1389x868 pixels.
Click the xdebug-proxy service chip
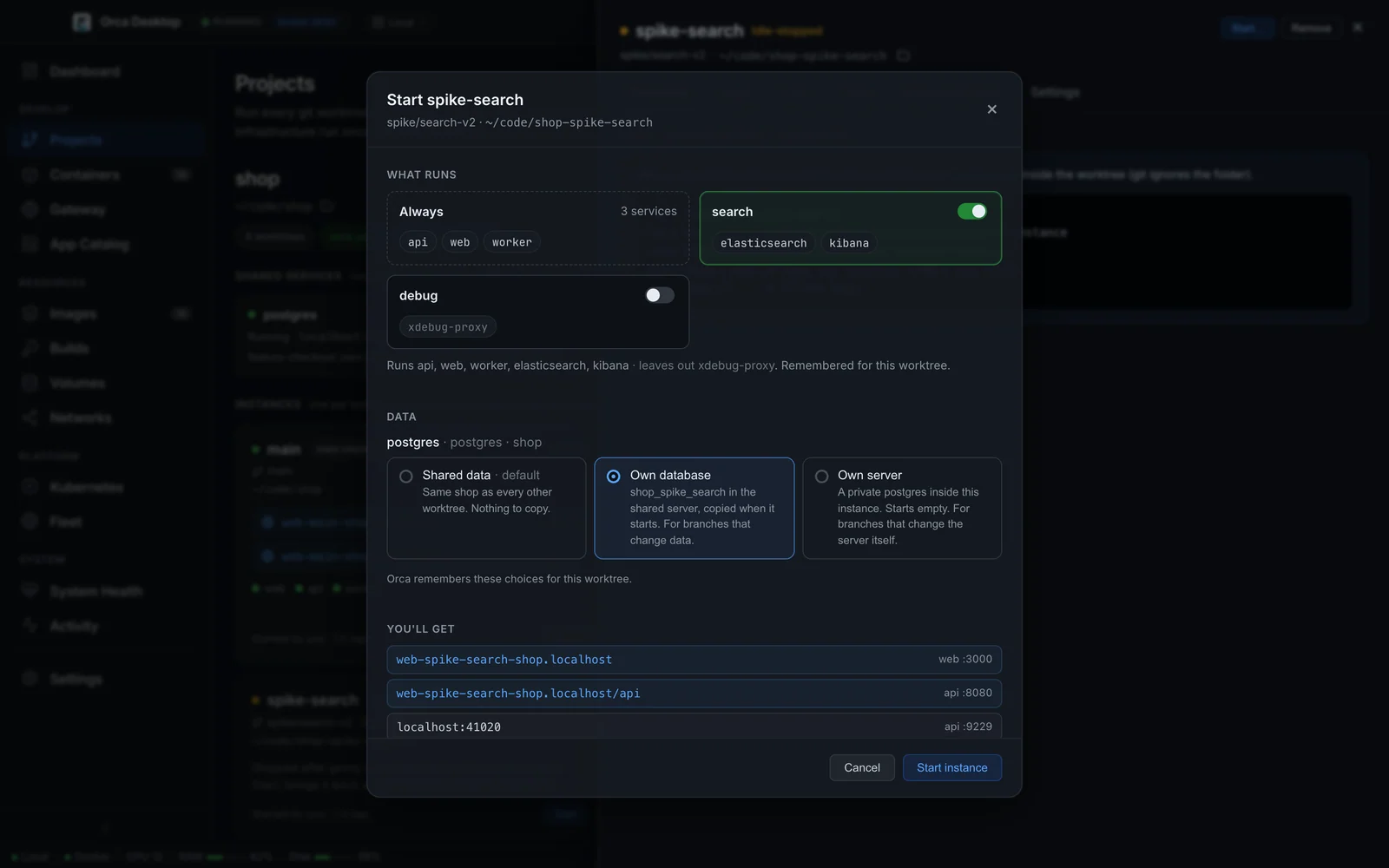448,327
